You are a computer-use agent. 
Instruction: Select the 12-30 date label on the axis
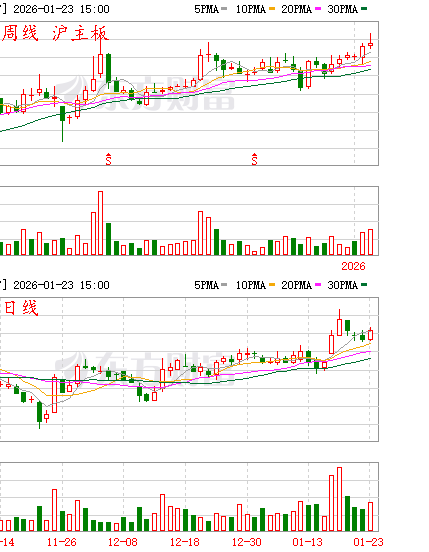tap(247, 542)
